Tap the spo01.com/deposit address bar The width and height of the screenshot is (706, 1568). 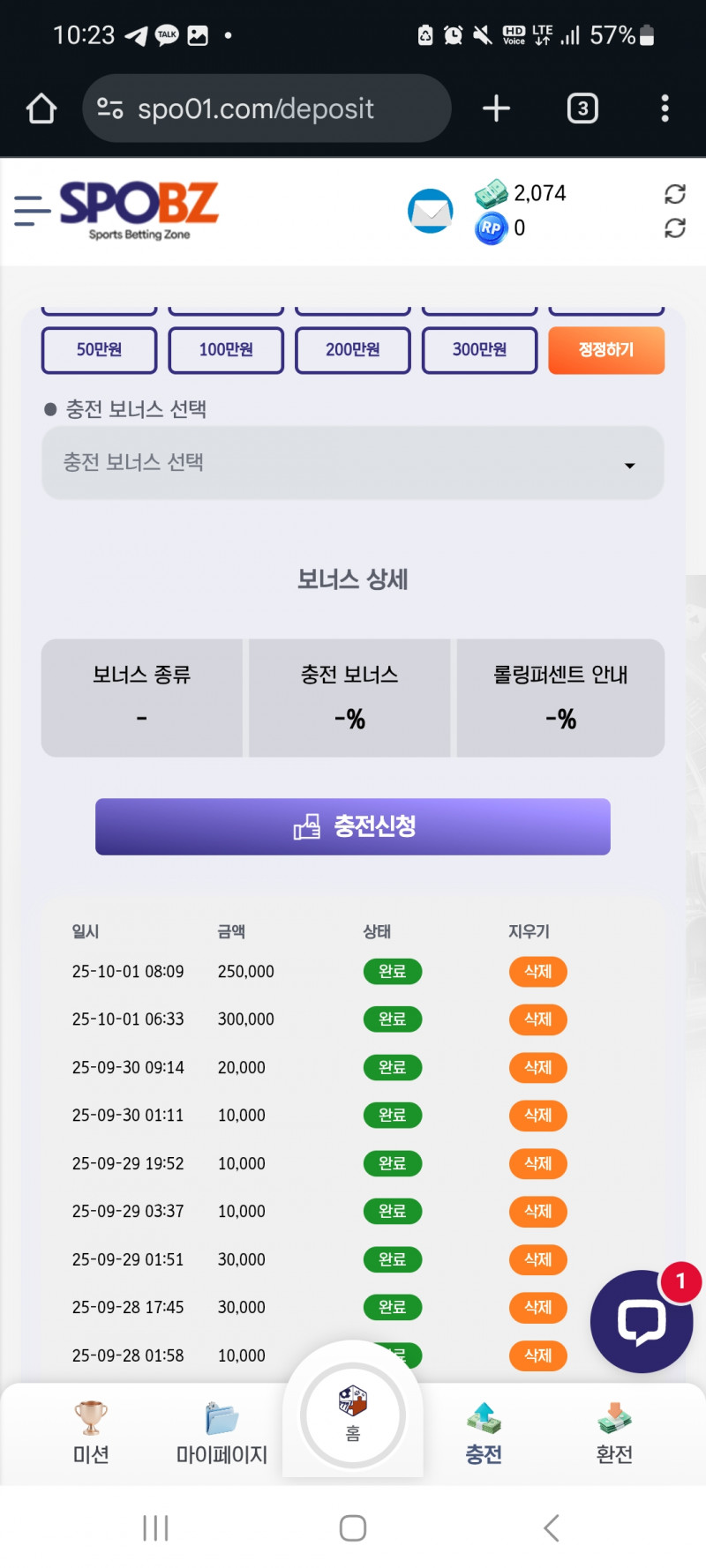point(267,108)
